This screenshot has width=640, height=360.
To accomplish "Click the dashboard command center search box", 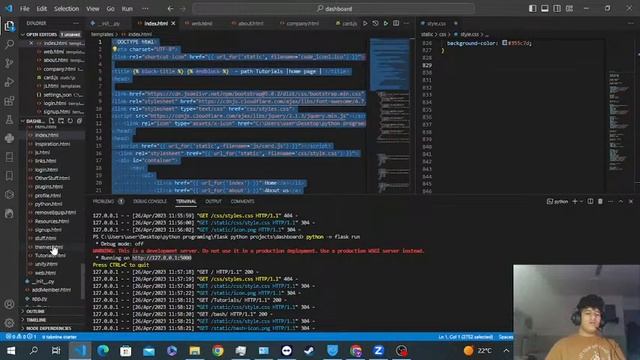I will click(x=333, y=9).
